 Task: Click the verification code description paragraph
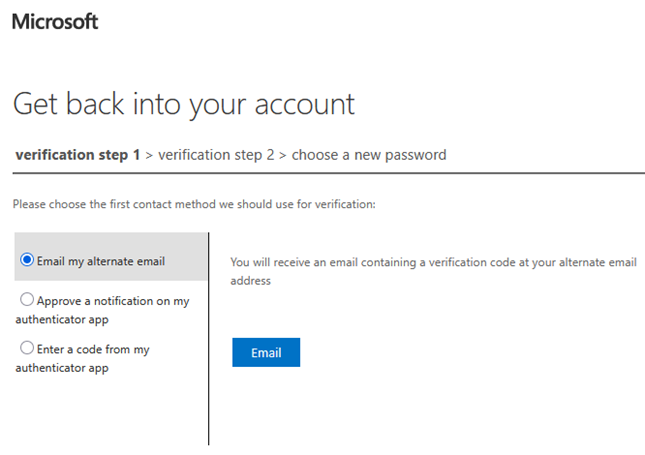coord(432,271)
